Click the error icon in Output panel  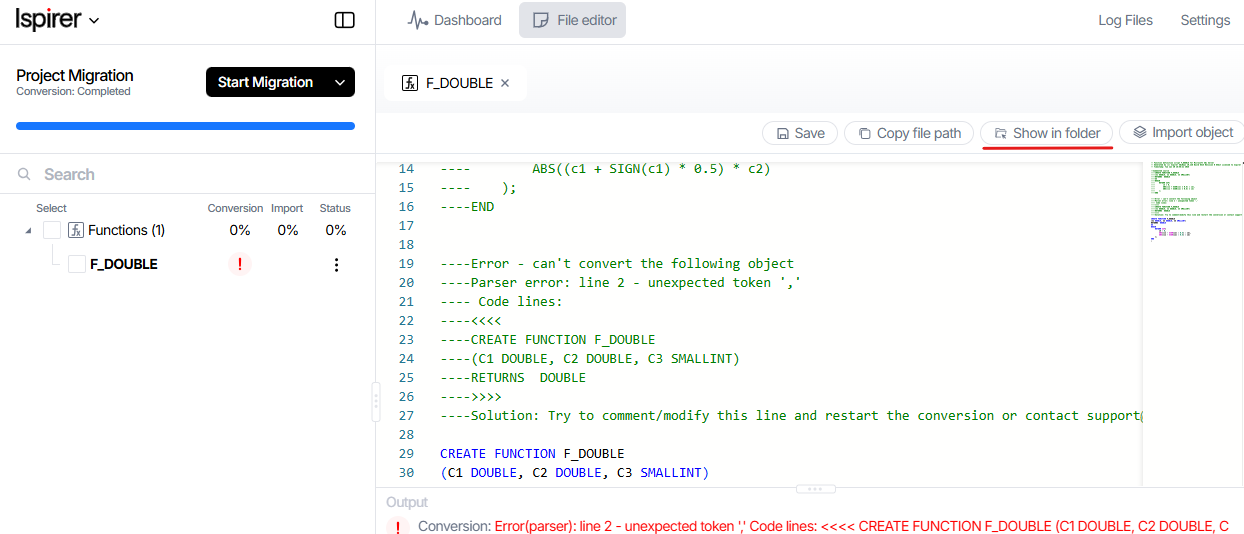[398, 526]
